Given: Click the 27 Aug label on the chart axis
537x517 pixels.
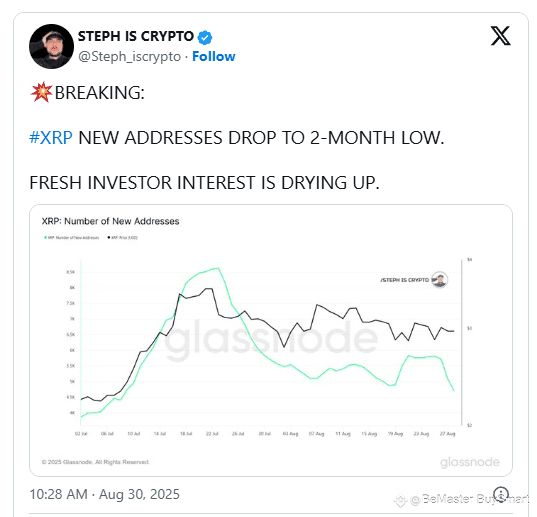Looking at the screenshot, I should tap(447, 433).
